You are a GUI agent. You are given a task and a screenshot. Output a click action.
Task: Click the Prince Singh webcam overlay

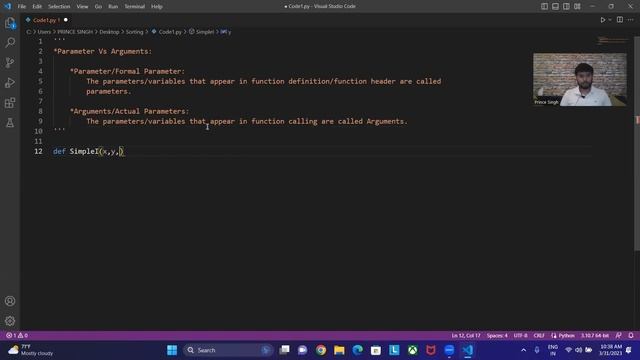(580, 80)
